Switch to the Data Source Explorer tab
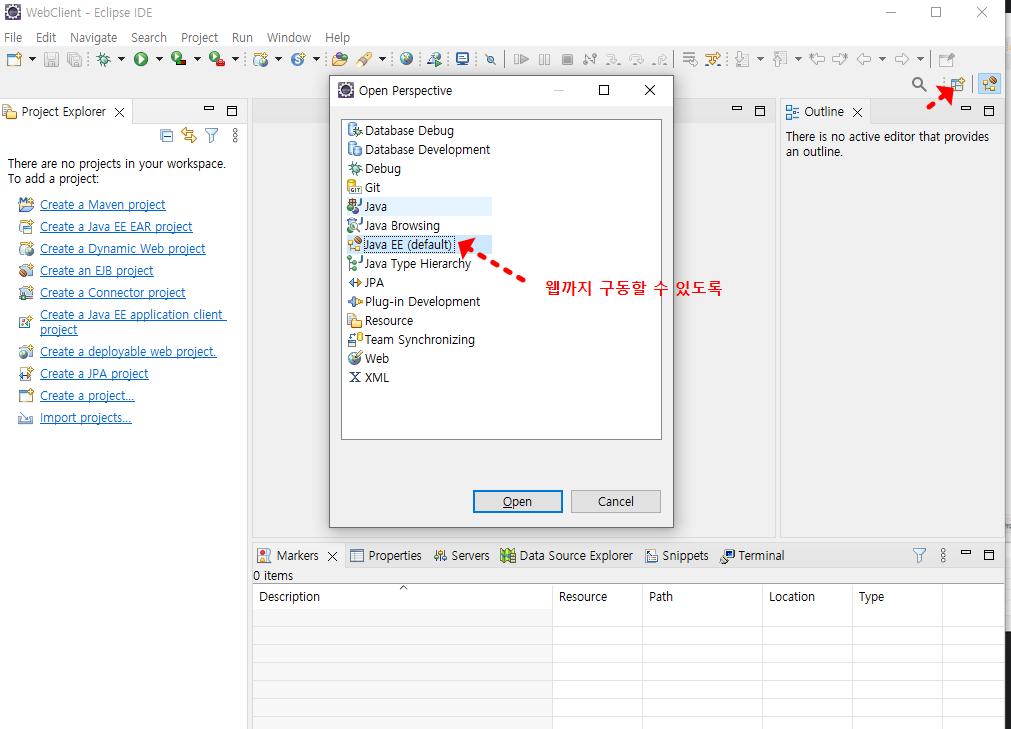This screenshot has width=1011, height=729. tap(567, 556)
